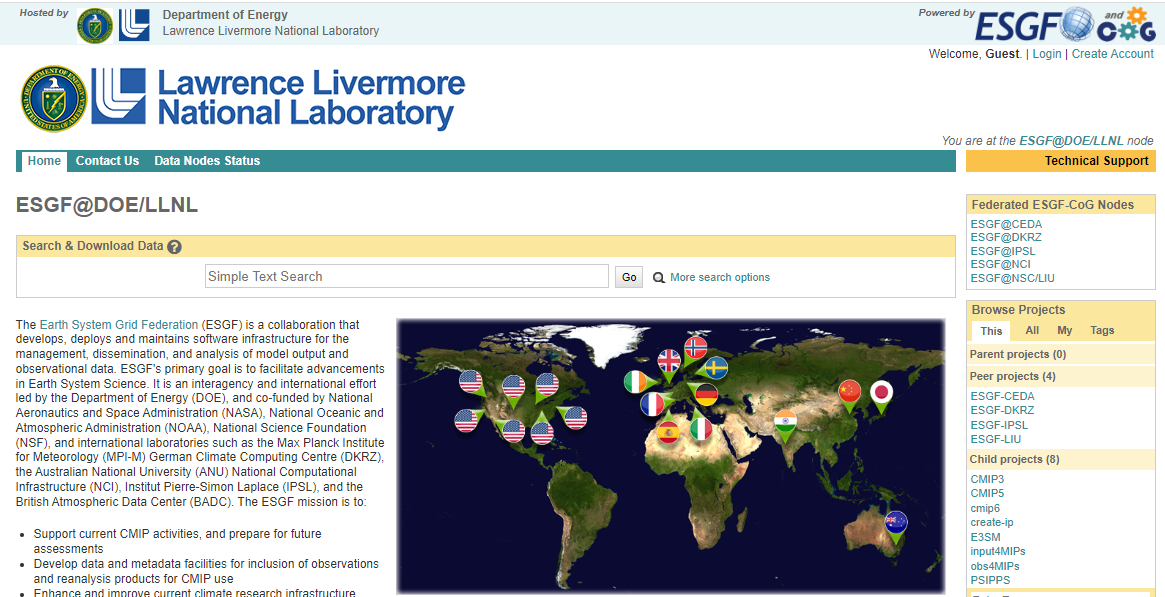This screenshot has width=1165, height=597.
Task: Open the ESGF-IPSL peer project
Action: point(1000,425)
